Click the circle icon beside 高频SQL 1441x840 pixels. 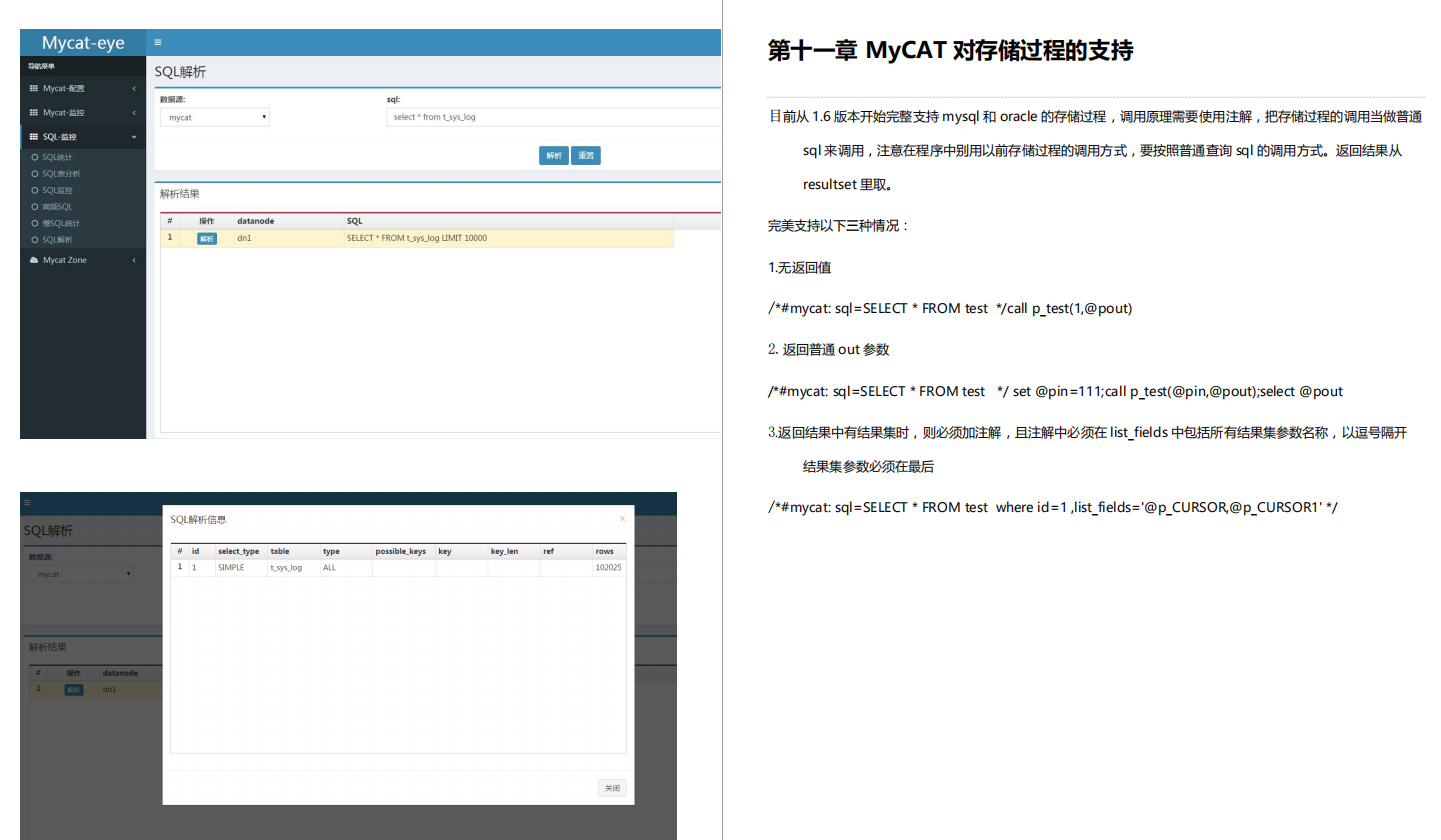tap(35, 207)
